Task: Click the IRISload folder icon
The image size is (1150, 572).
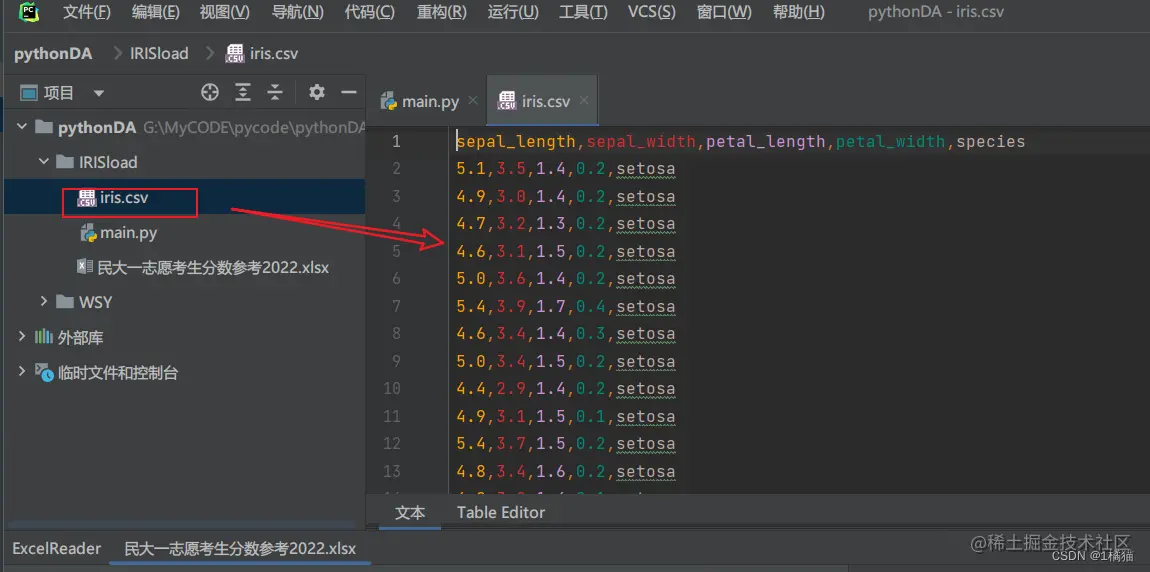Action: click(66, 162)
